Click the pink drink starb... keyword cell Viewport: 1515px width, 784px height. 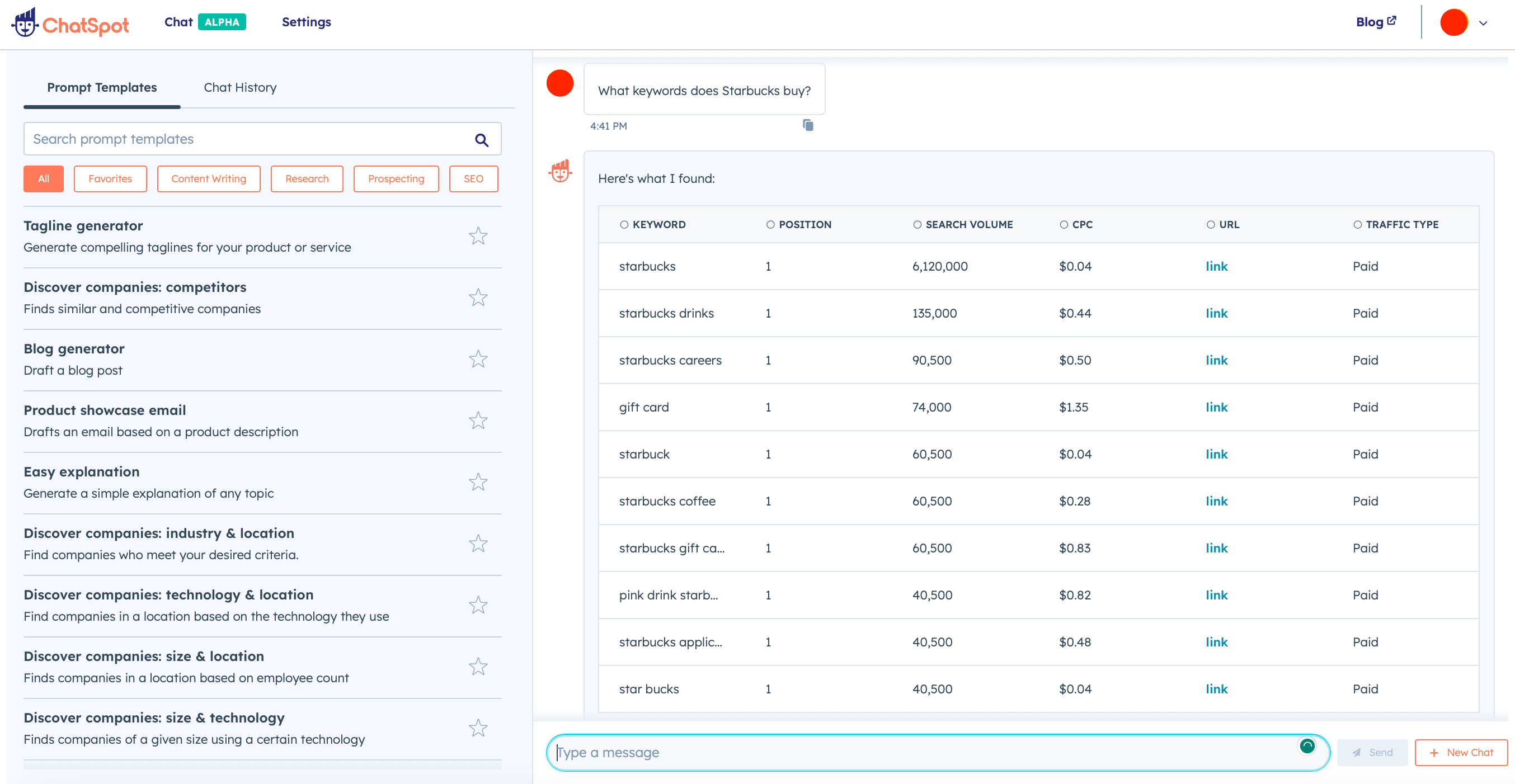tap(669, 596)
